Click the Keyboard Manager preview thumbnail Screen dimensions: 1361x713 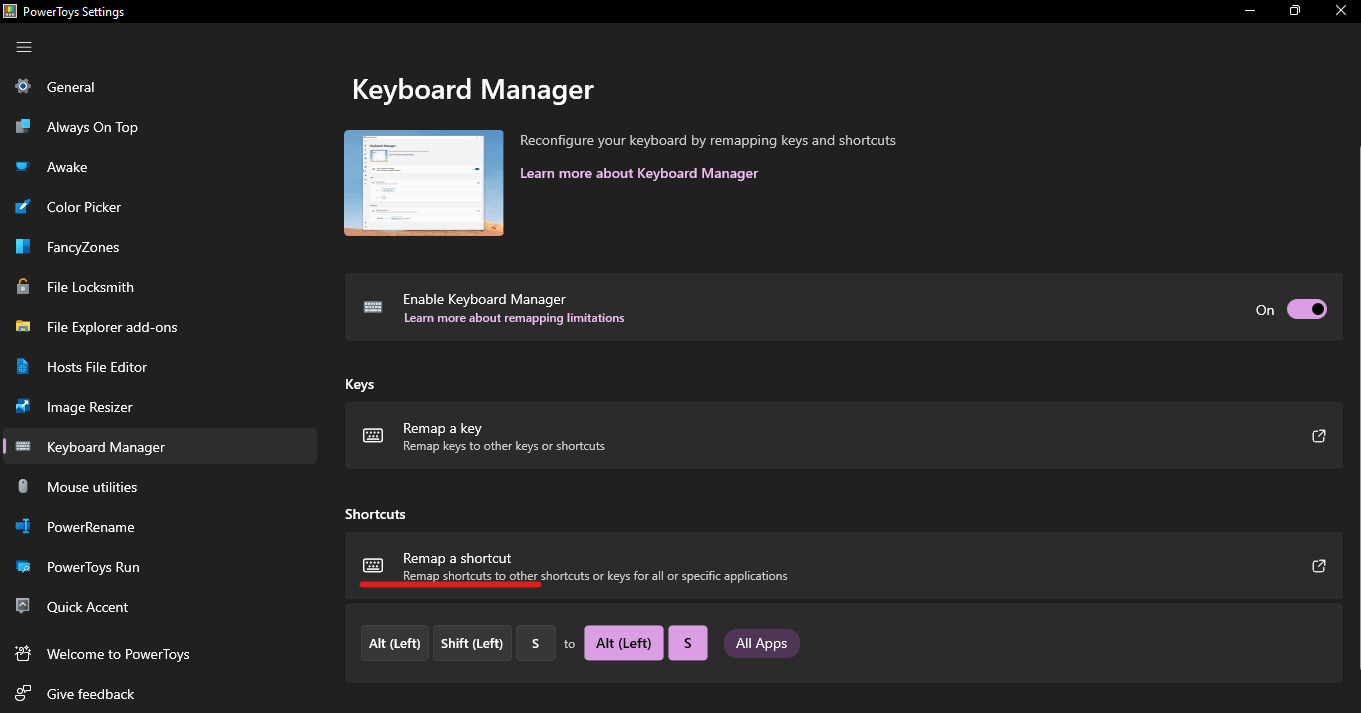click(424, 183)
